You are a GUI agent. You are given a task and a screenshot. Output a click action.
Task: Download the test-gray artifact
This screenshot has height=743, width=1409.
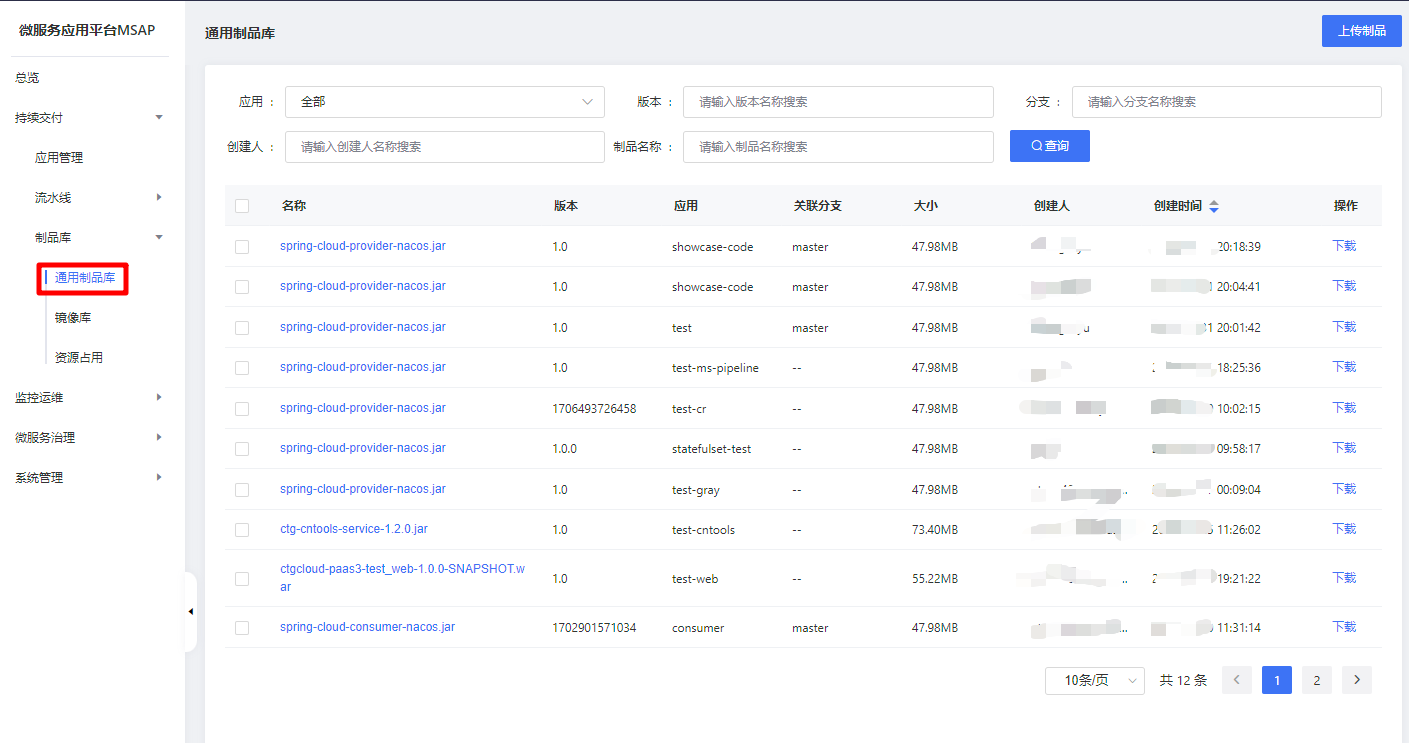pos(1344,489)
